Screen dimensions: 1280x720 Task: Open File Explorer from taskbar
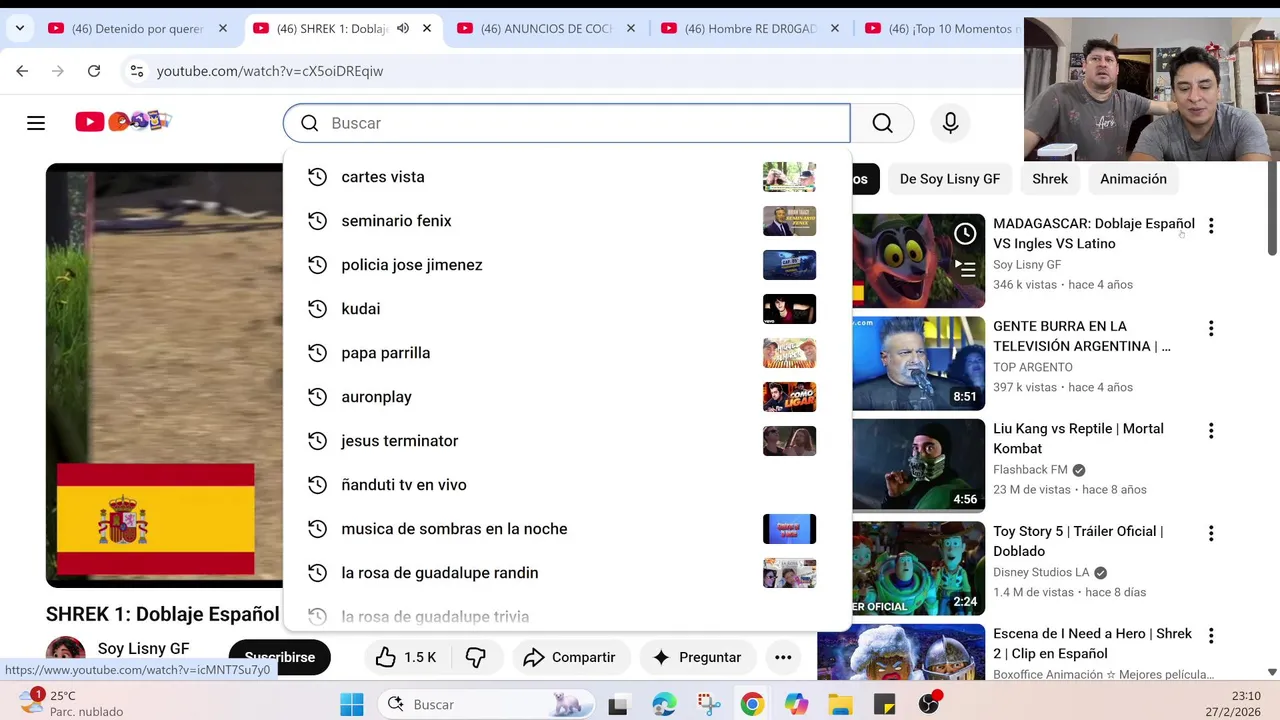click(x=840, y=704)
